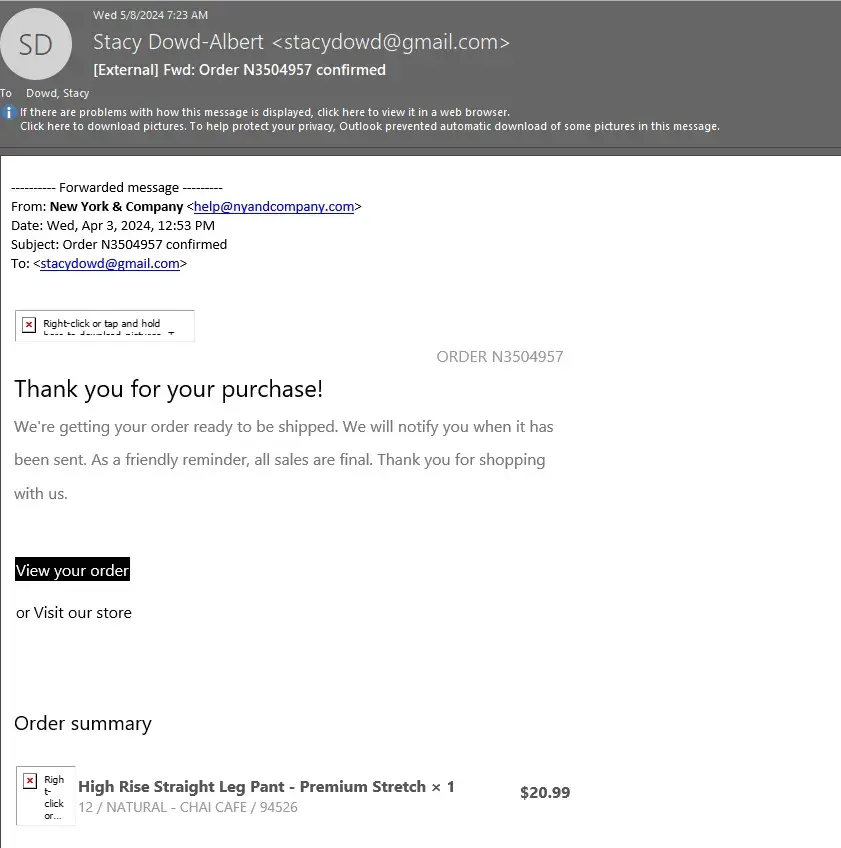Click the blue information icon in the infobar

9,113
